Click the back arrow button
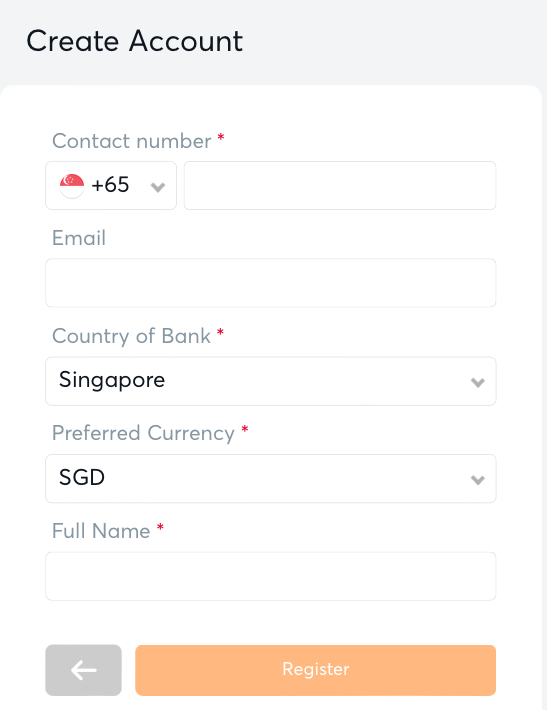The width and height of the screenshot is (547, 710). tap(83, 670)
